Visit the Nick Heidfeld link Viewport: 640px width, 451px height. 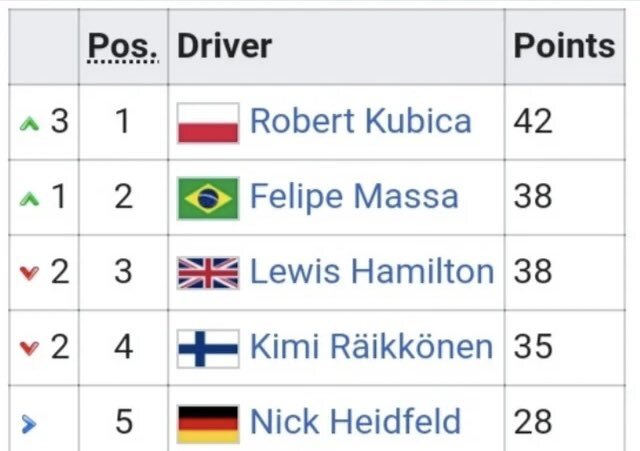pos(355,422)
